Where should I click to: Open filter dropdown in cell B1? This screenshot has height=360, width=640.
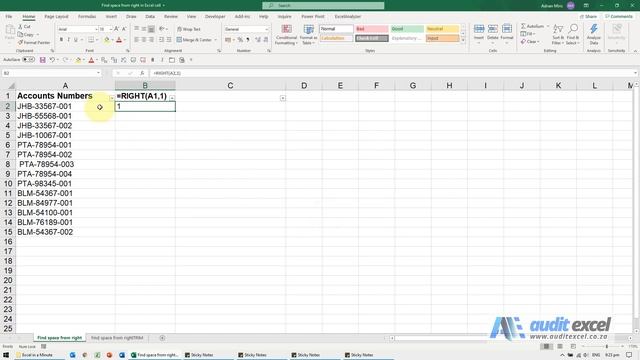pyautogui.click(x=172, y=98)
